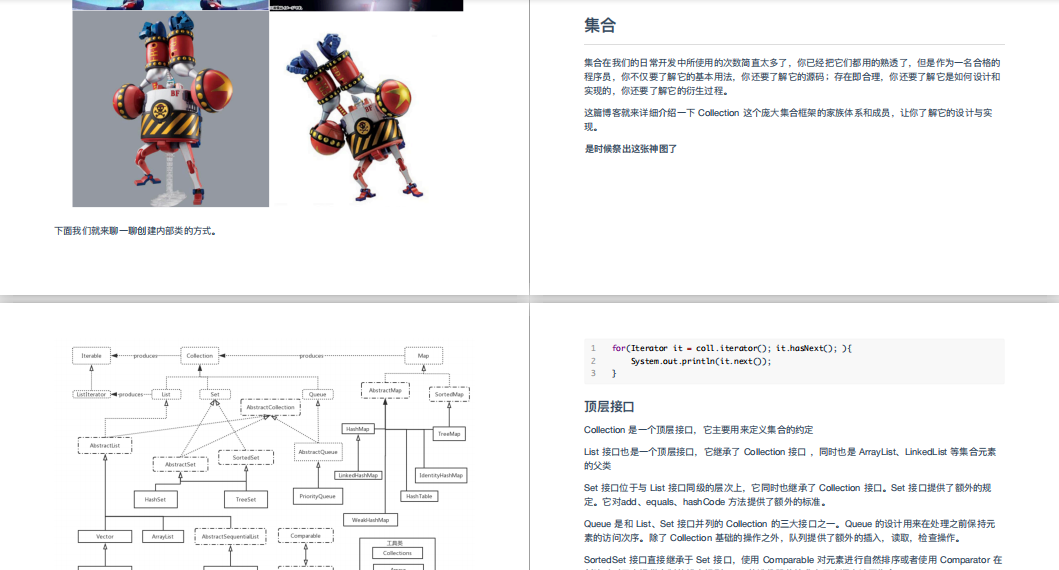Viewport: 1059px width, 570px height.
Task: Click the PriorityQueue box in the diagram
Action: tap(317, 496)
